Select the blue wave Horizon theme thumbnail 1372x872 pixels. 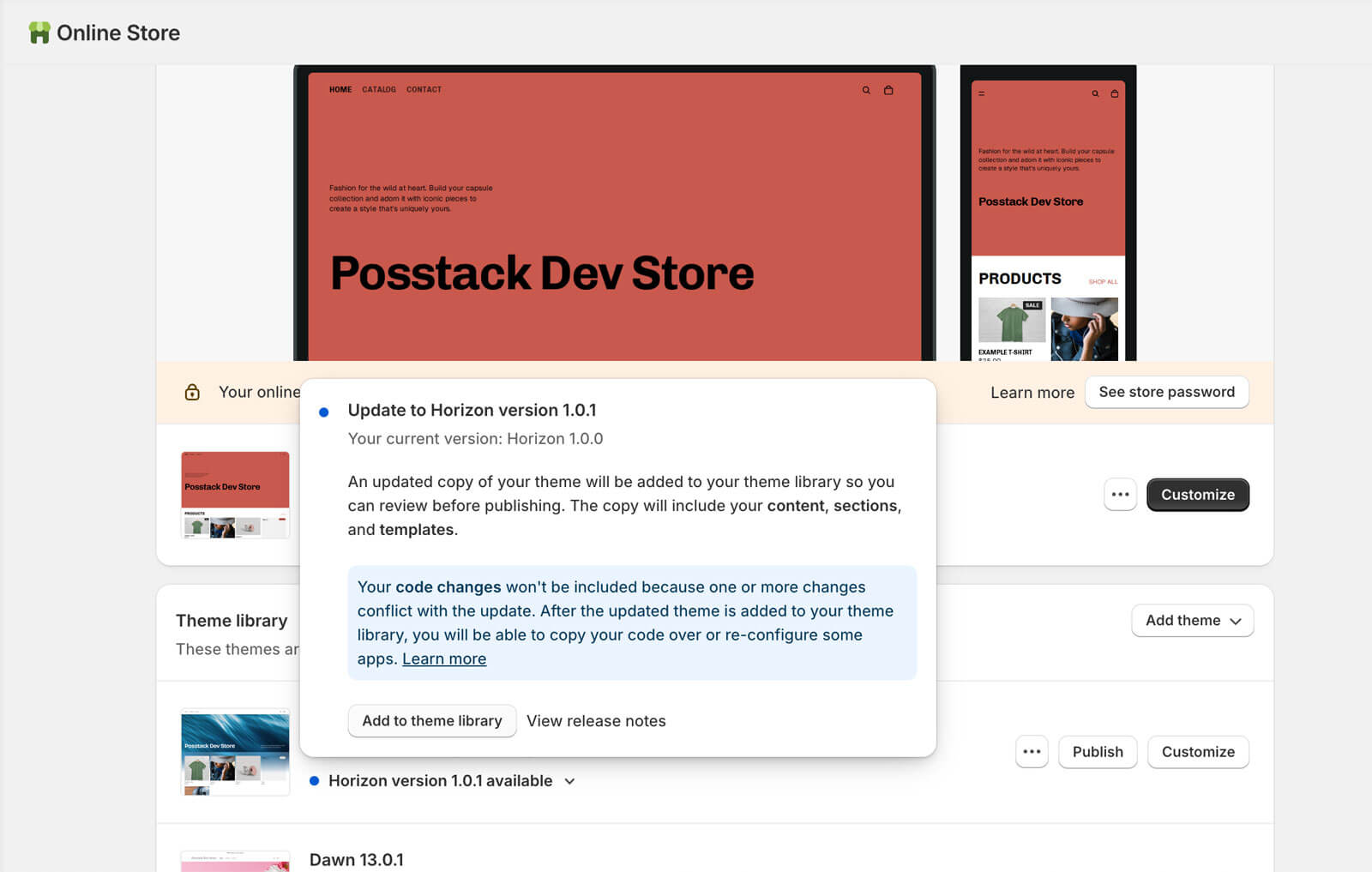[235, 752]
